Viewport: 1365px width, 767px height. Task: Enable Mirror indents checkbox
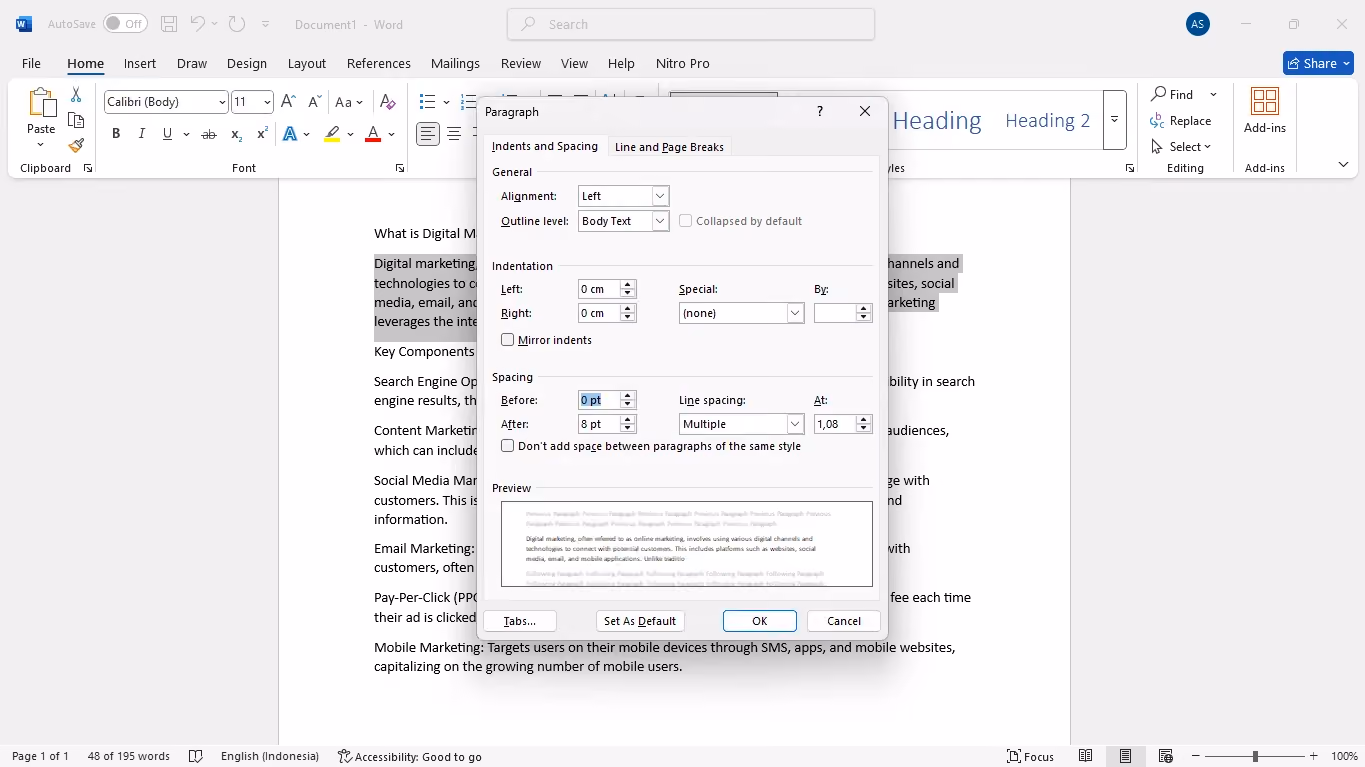pos(507,340)
